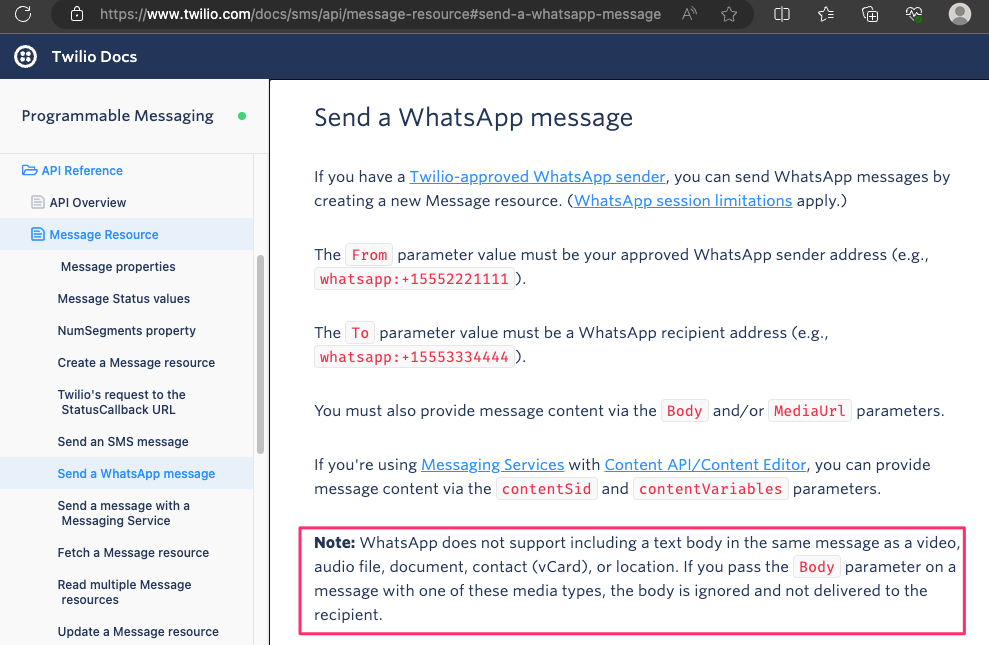Reload the page with the refresh icon
The width and height of the screenshot is (989, 645).
(23, 14)
